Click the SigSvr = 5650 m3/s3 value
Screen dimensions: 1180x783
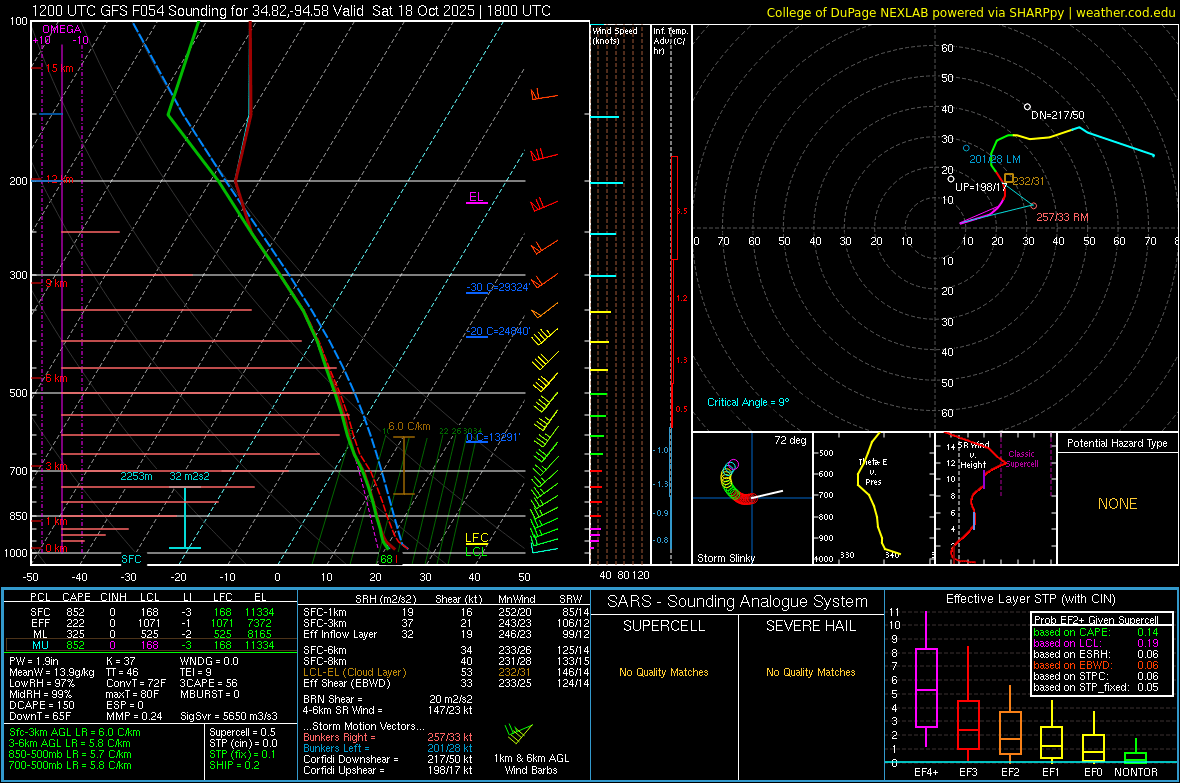click(x=229, y=716)
